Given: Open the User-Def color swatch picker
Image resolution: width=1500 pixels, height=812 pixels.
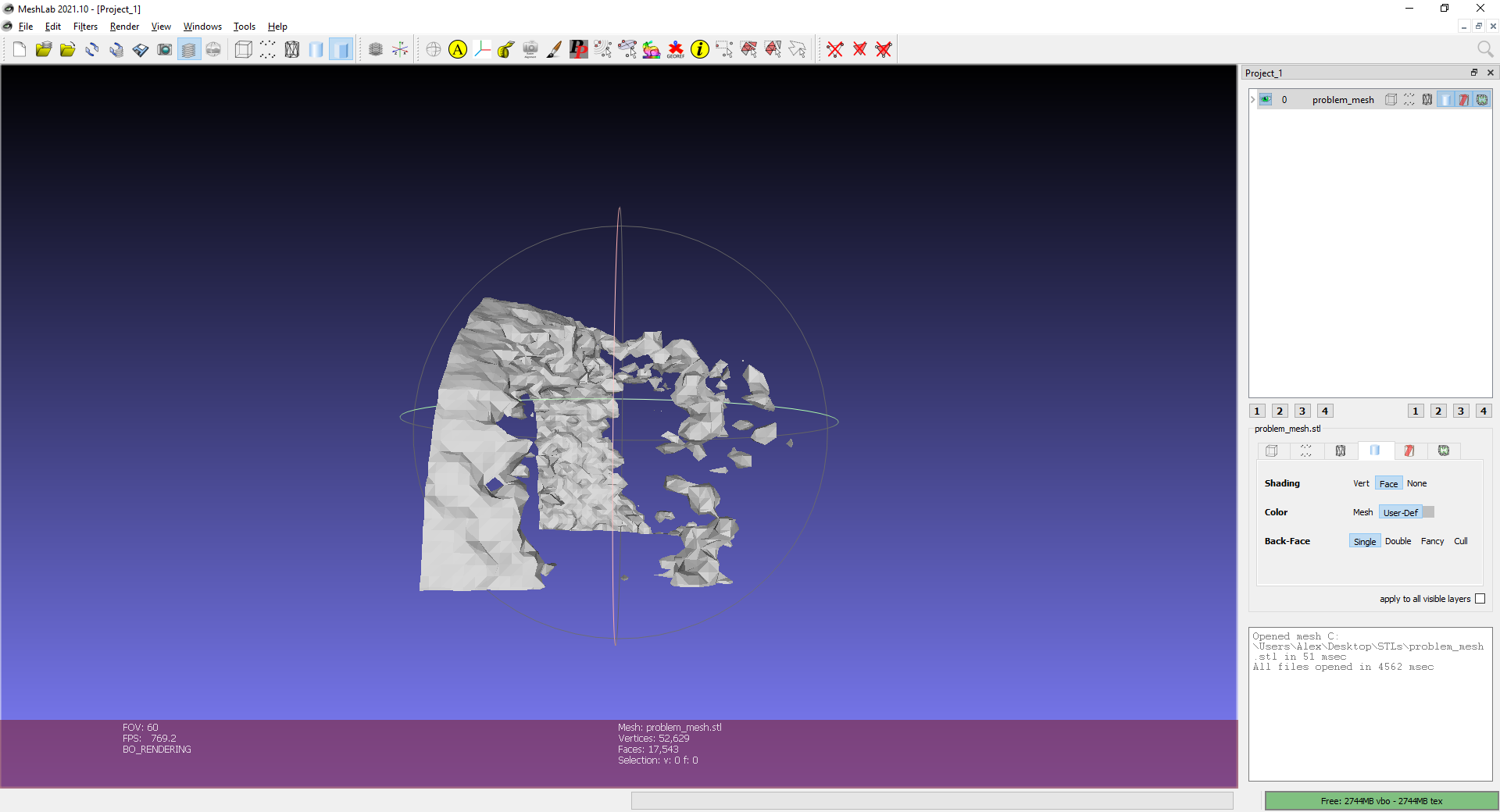Looking at the screenshot, I should (x=1429, y=511).
